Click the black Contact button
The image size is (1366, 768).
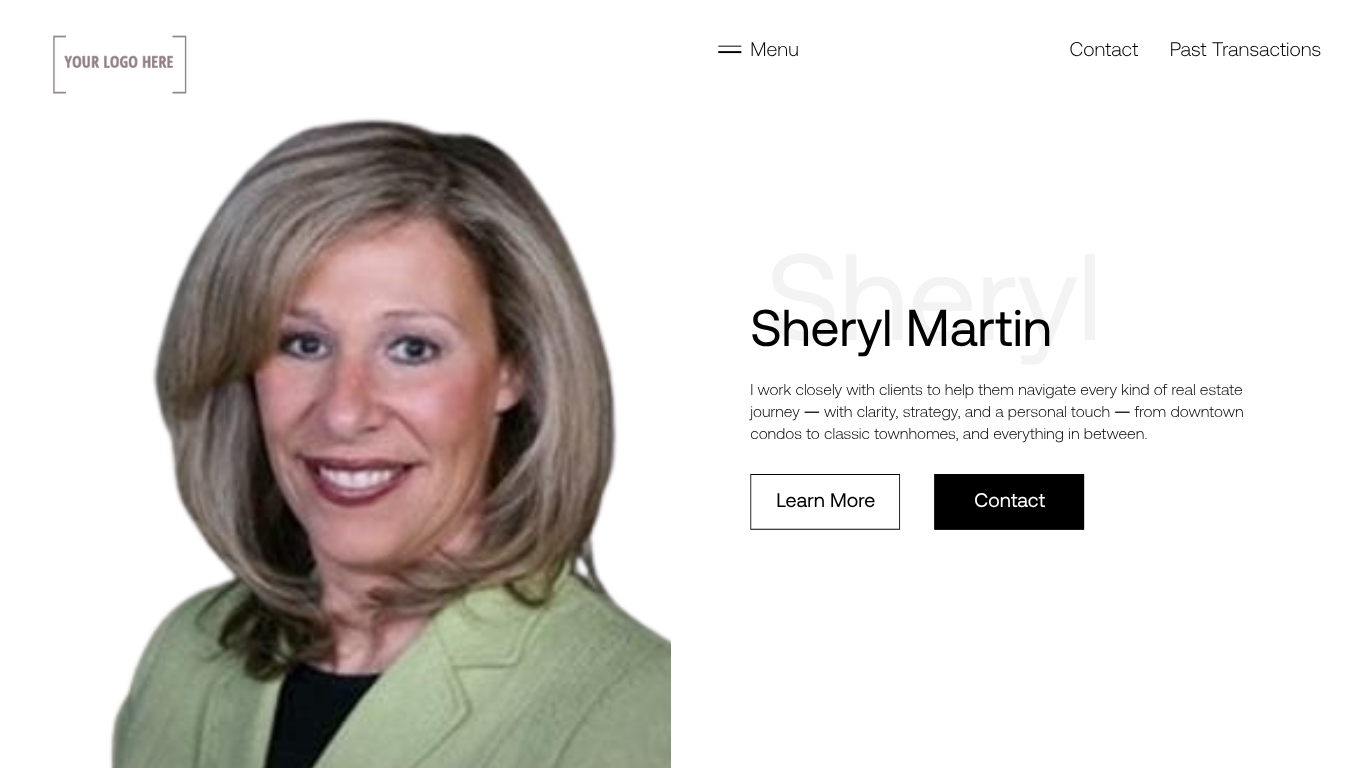1009,501
